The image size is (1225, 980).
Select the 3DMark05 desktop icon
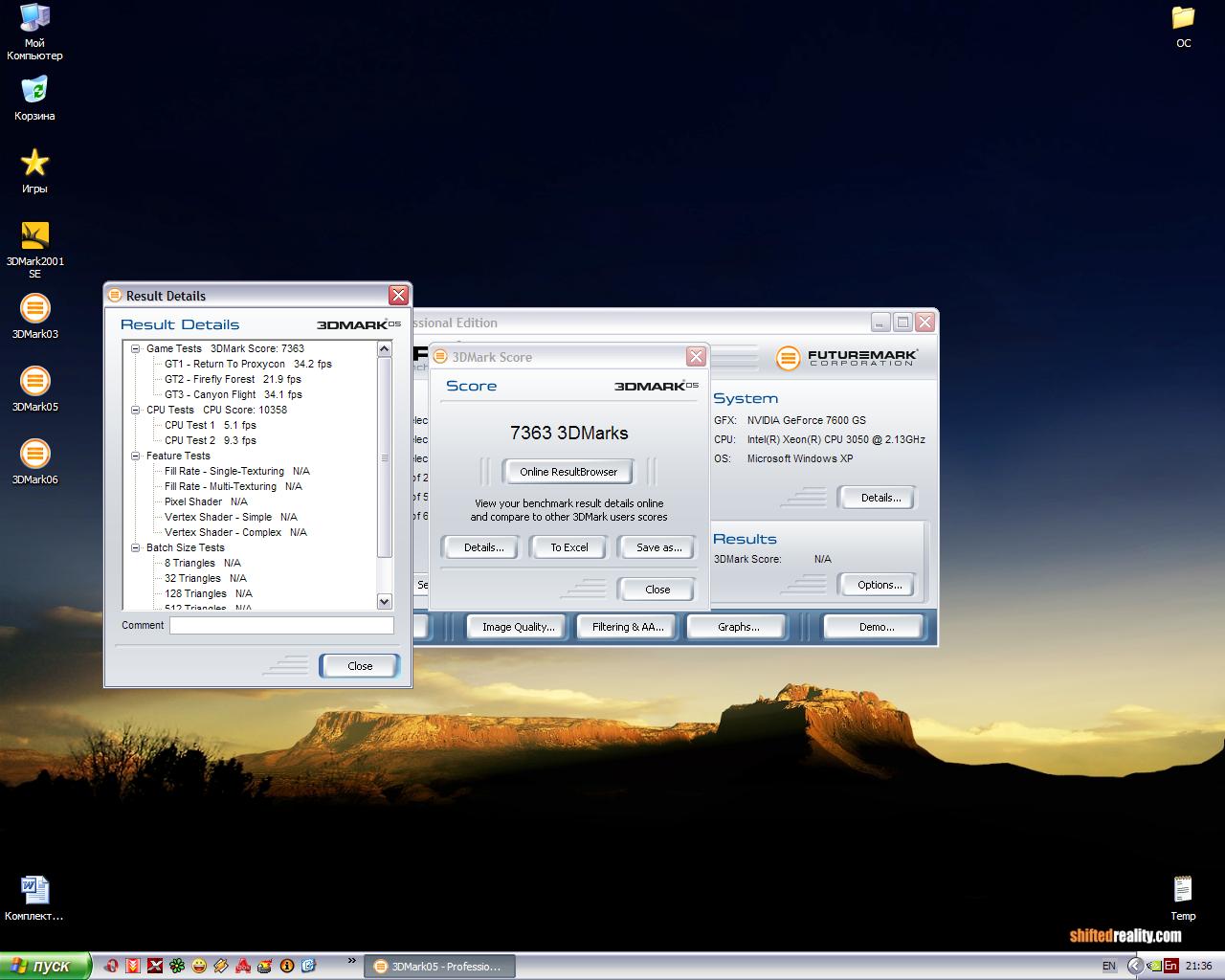click(34, 390)
